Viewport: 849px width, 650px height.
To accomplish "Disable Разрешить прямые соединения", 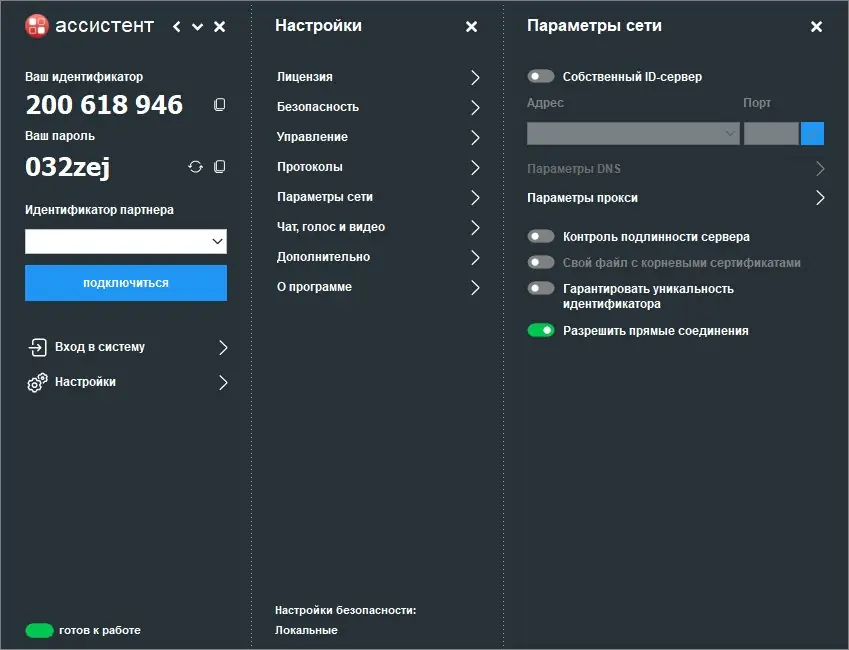I will coord(540,330).
